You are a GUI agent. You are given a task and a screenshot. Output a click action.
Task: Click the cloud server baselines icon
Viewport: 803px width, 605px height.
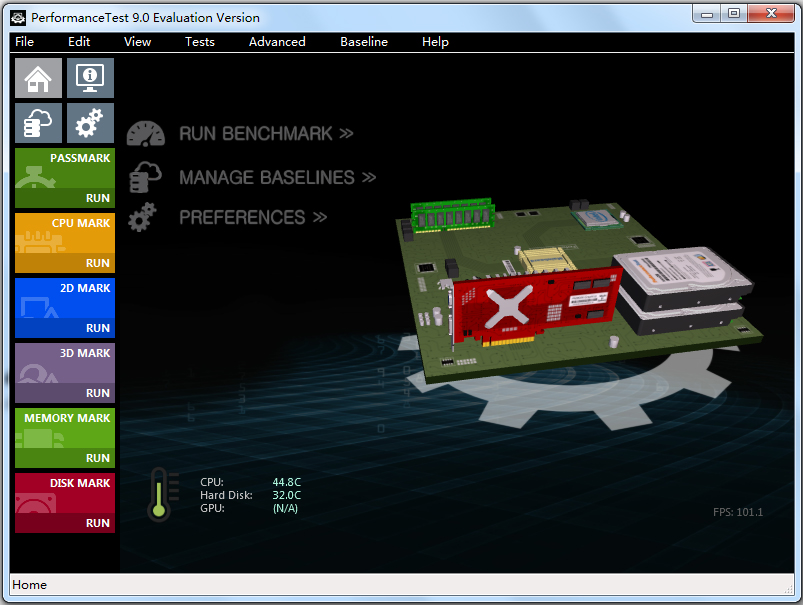point(37,122)
